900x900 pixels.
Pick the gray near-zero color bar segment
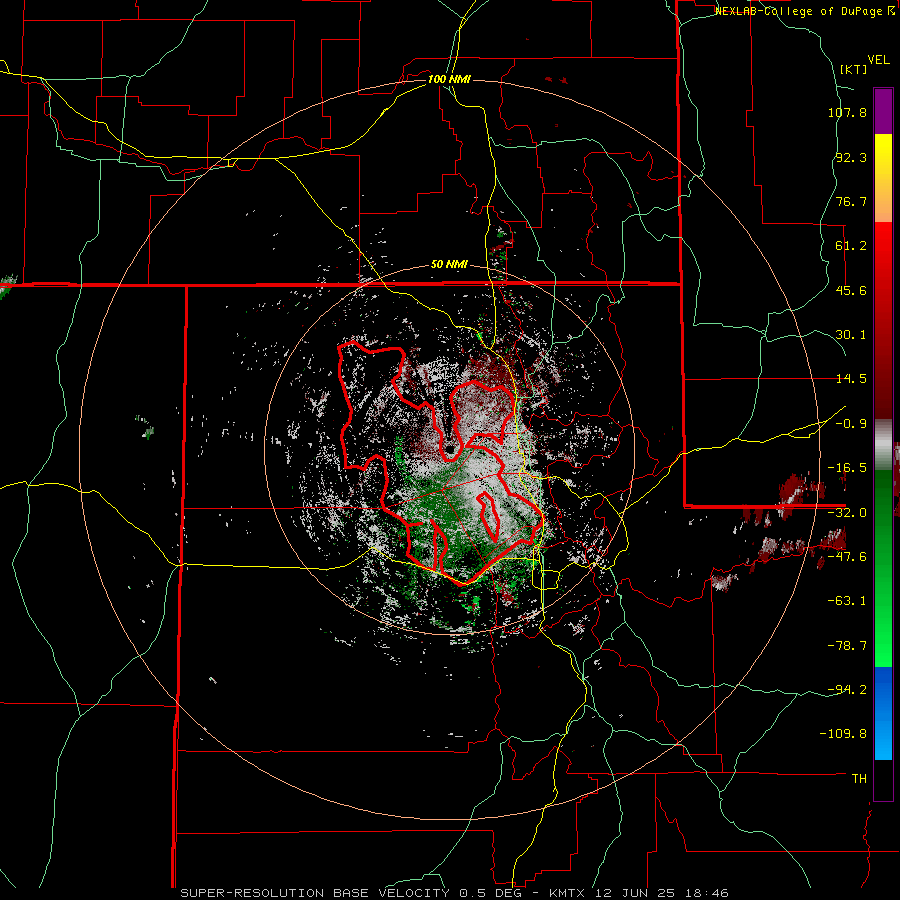point(883,444)
